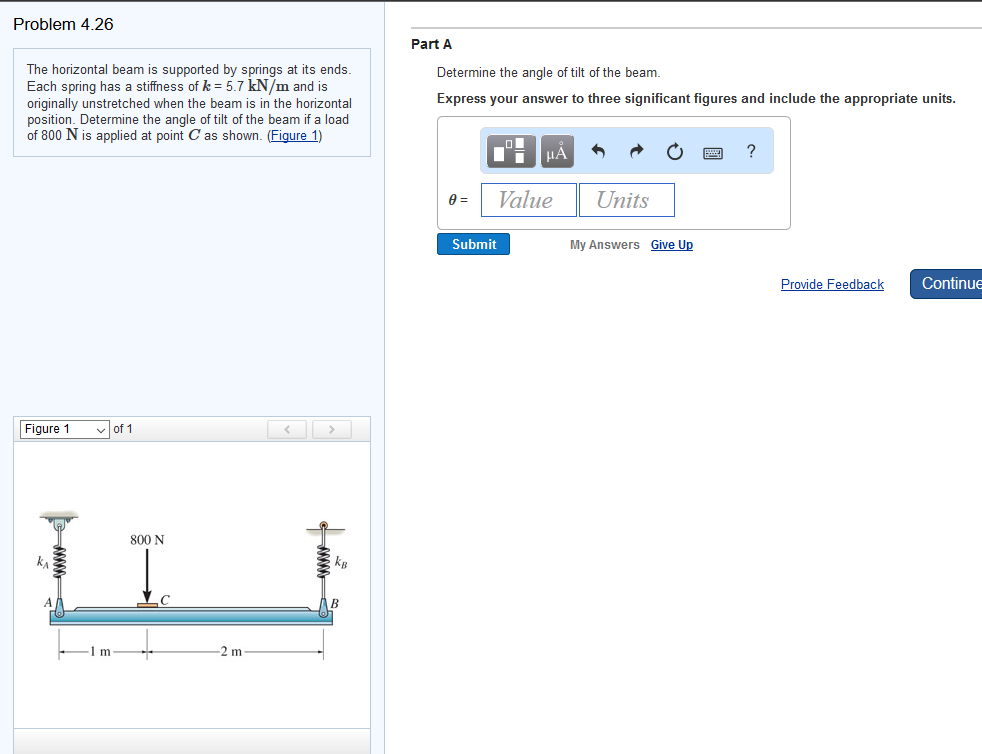Image resolution: width=982 pixels, height=754 pixels.
Task: Click the Provide Feedback link
Action: (832, 285)
